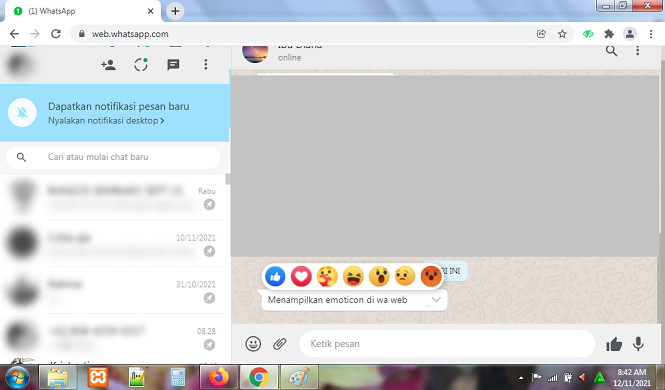This screenshot has height=390, width=665.
Task: React with red heart emoji
Action: (x=301, y=277)
